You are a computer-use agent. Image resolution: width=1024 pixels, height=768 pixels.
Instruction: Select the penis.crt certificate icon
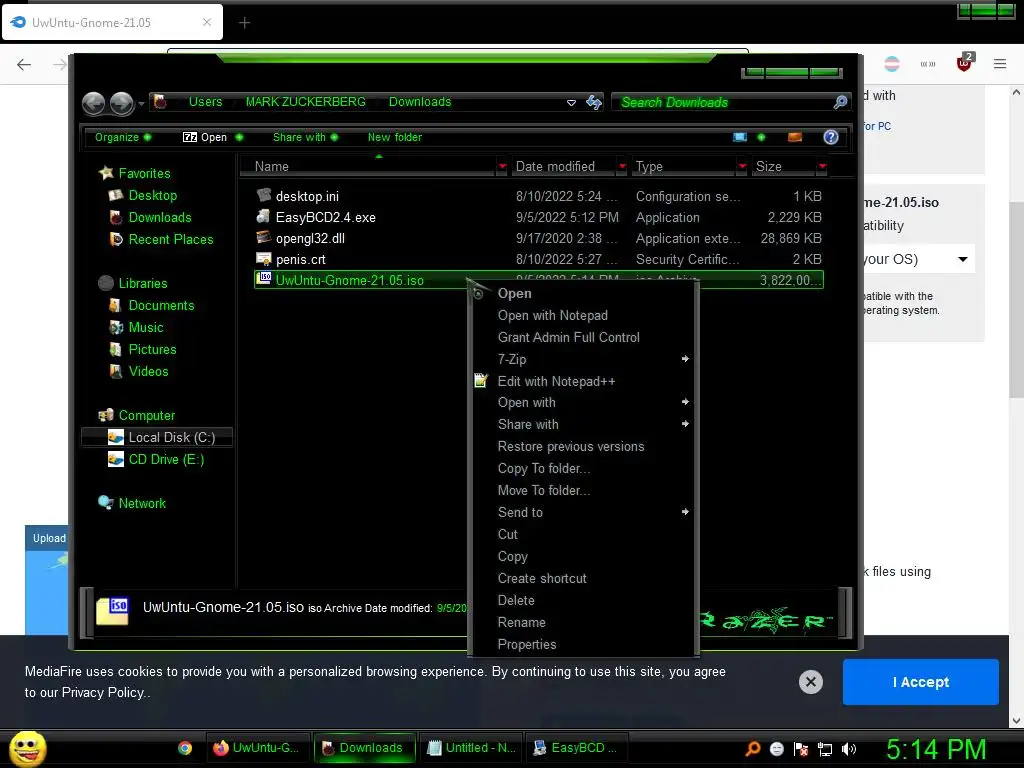coord(264,259)
